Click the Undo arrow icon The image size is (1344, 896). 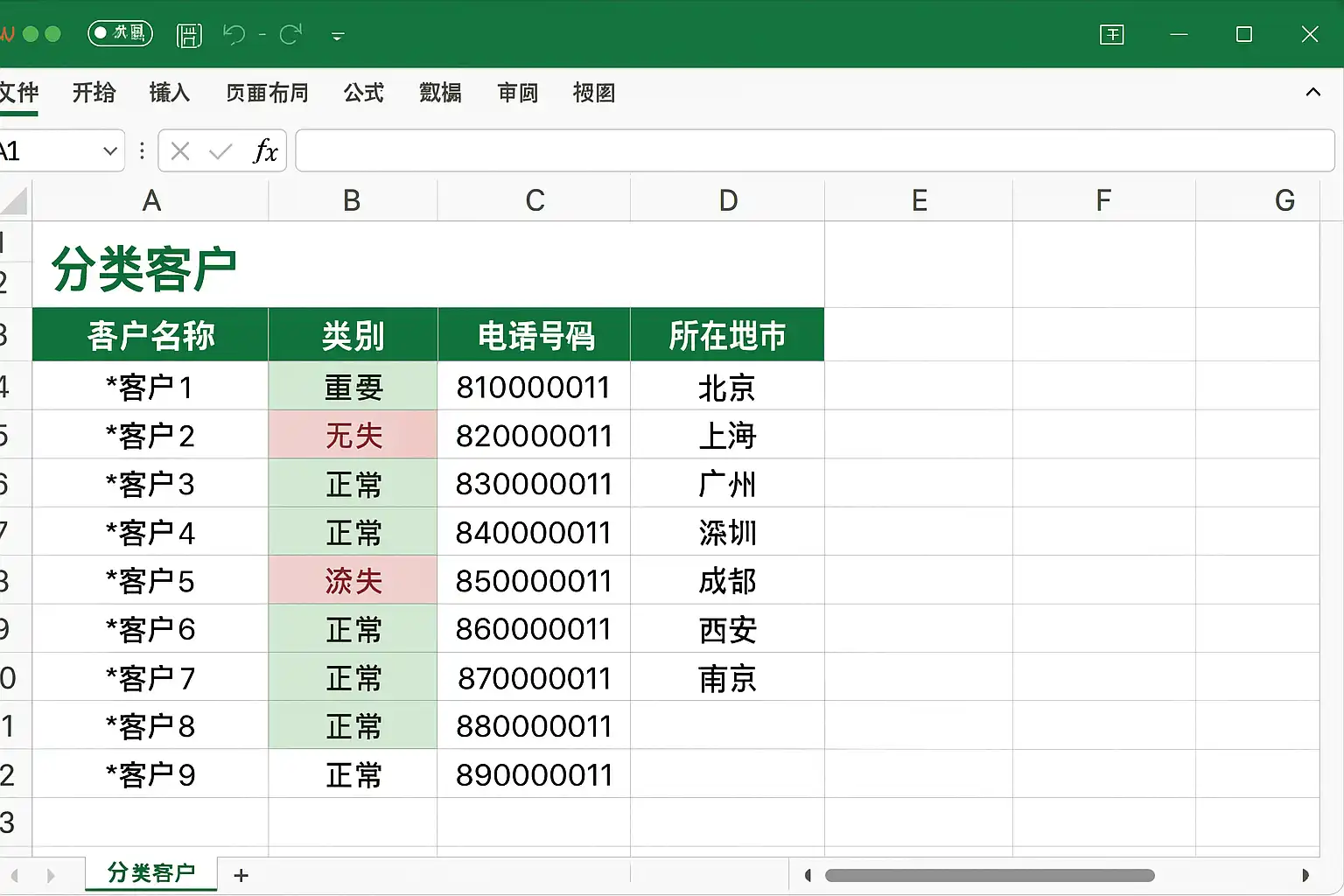point(234,34)
